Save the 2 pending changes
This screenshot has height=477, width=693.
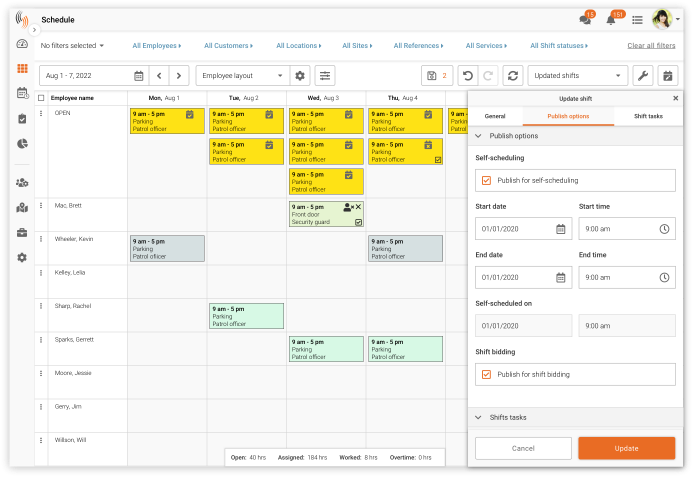437,76
